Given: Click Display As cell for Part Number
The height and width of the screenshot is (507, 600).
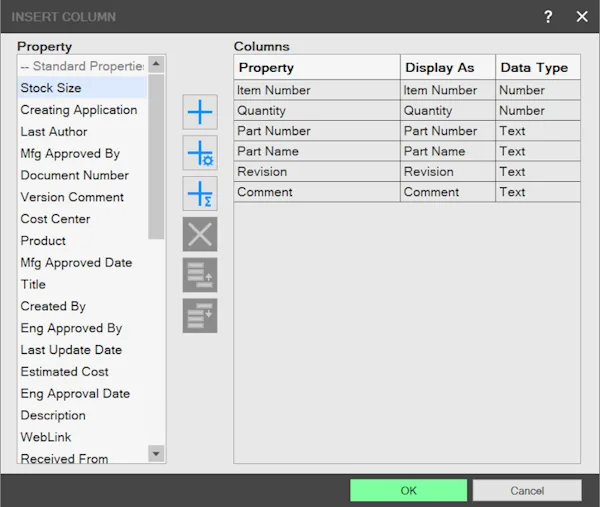Looking at the screenshot, I should pyautogui.click(x=448, y=131).
